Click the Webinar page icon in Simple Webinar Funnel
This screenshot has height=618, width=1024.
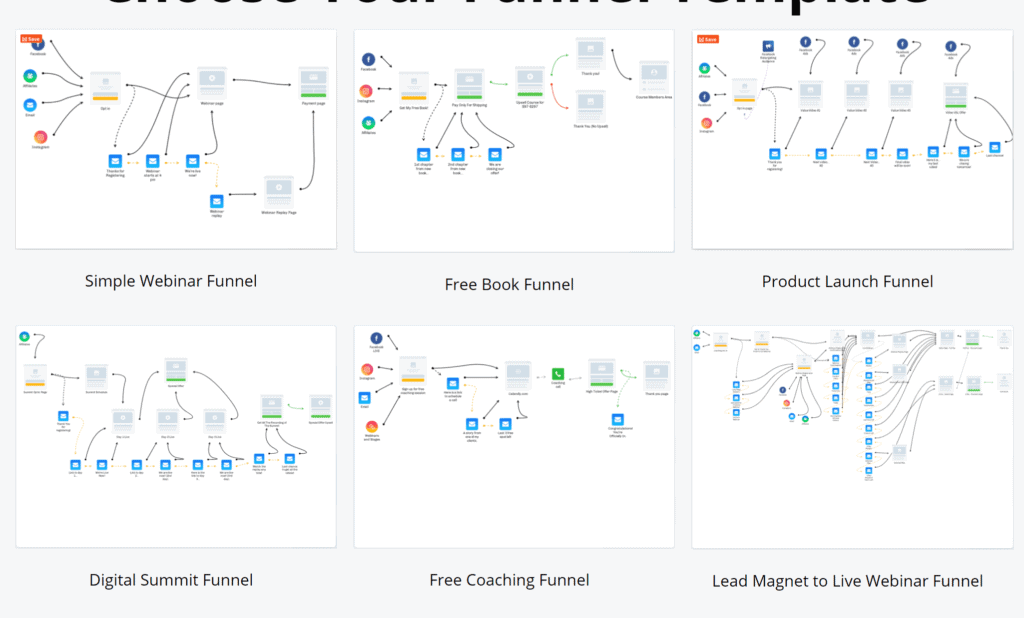212,82
